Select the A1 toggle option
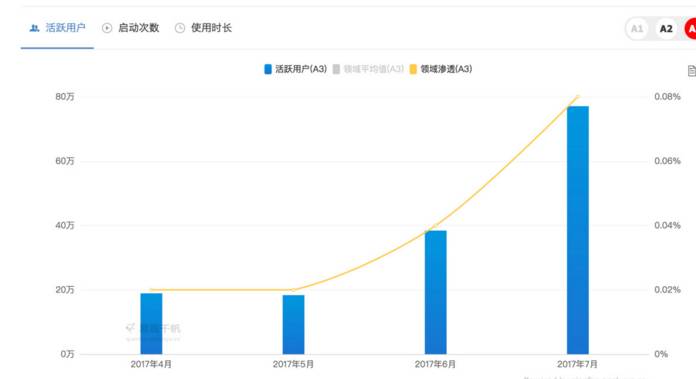Screen dimensions: 696x379 click(637, 29)
